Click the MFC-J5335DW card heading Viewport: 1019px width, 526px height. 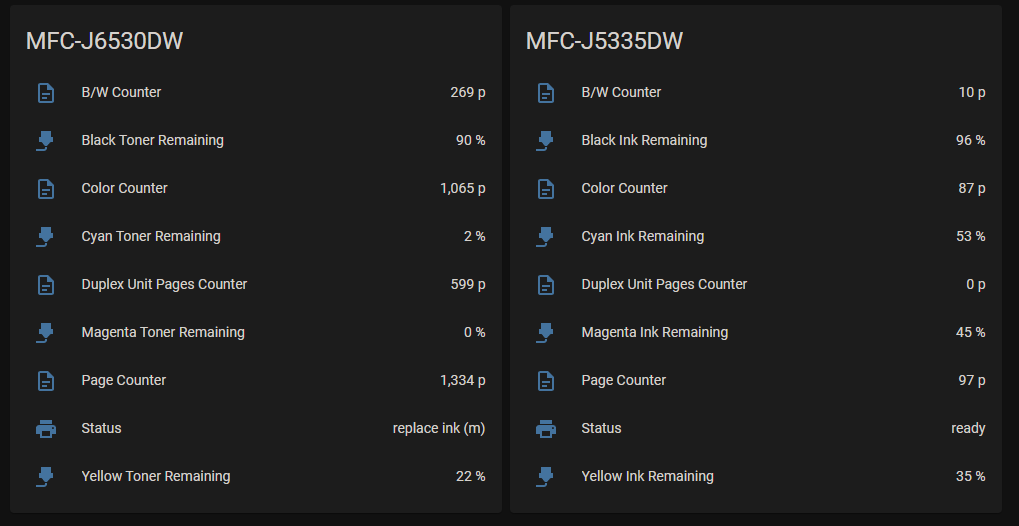tap(604, 41)
